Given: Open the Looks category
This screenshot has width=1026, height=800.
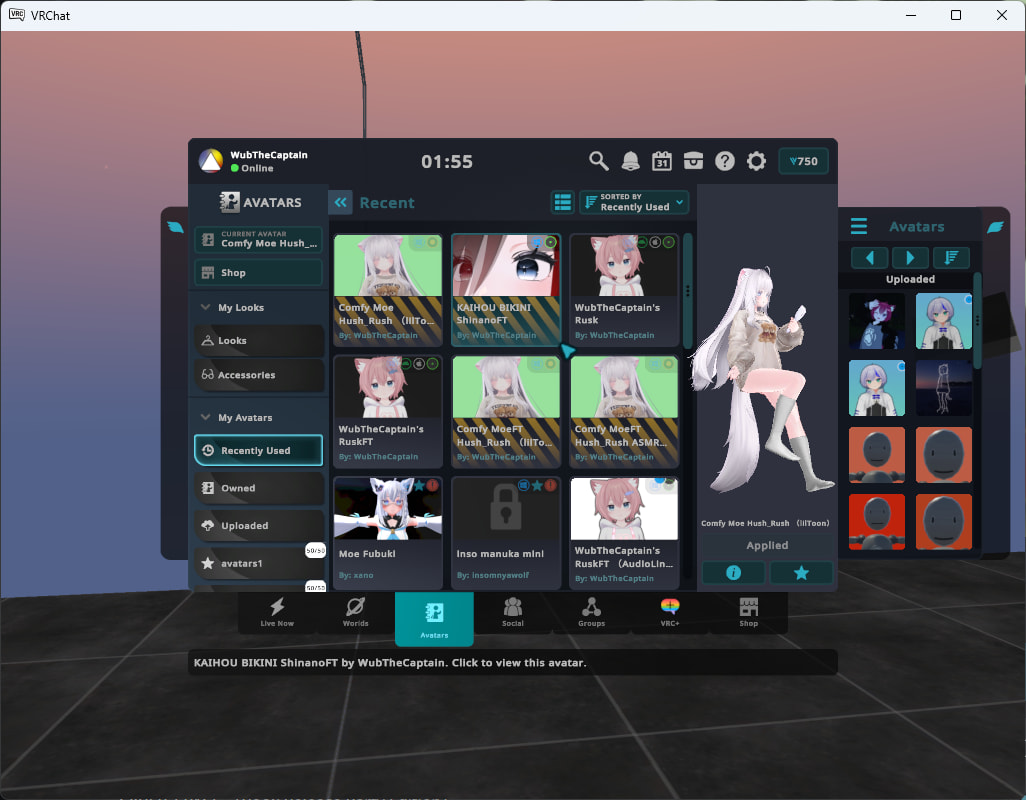Looking at the screenshot, I should 258,341.
